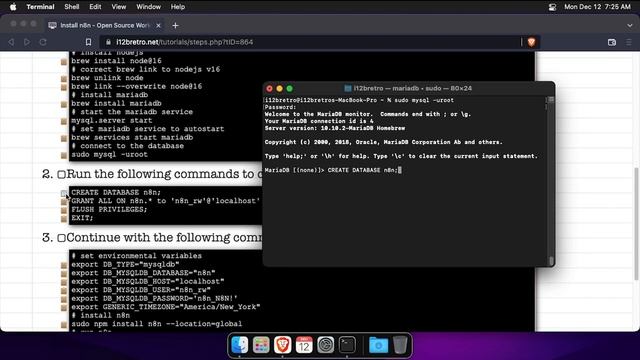The height and width of the screenshot is (360, 640).
Task: Copy the 'sudo npm install n8n' command
Action: coord(64,325)
